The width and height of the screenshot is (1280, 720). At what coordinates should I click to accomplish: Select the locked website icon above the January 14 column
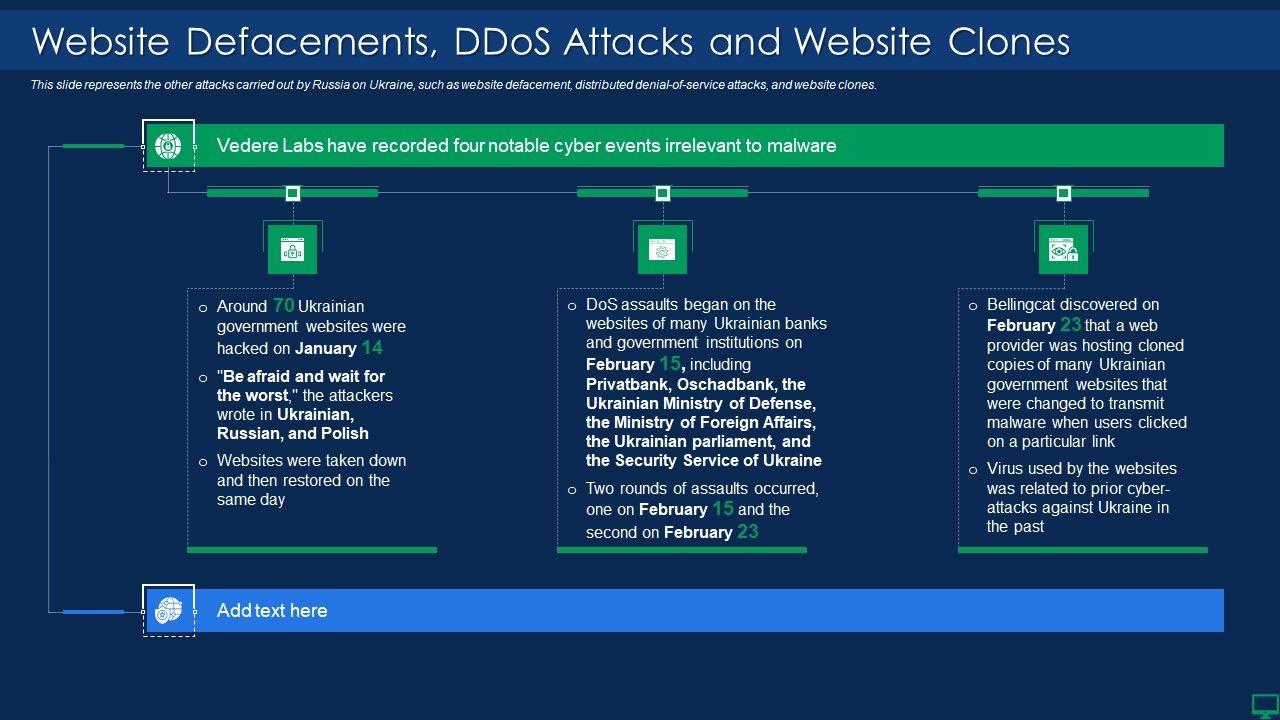pyautogui.click(x=292, y=250)
